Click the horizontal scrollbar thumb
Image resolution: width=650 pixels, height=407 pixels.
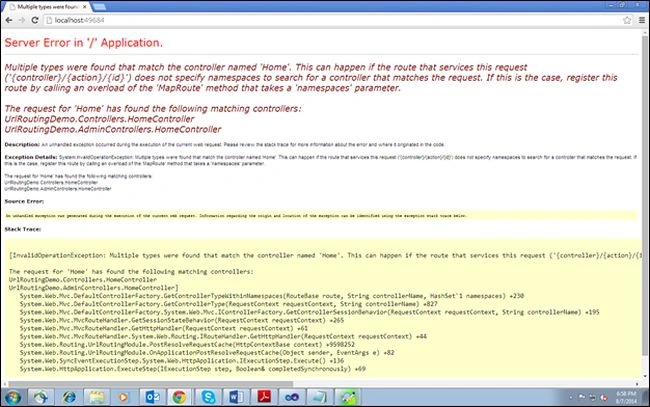[150, 384]
